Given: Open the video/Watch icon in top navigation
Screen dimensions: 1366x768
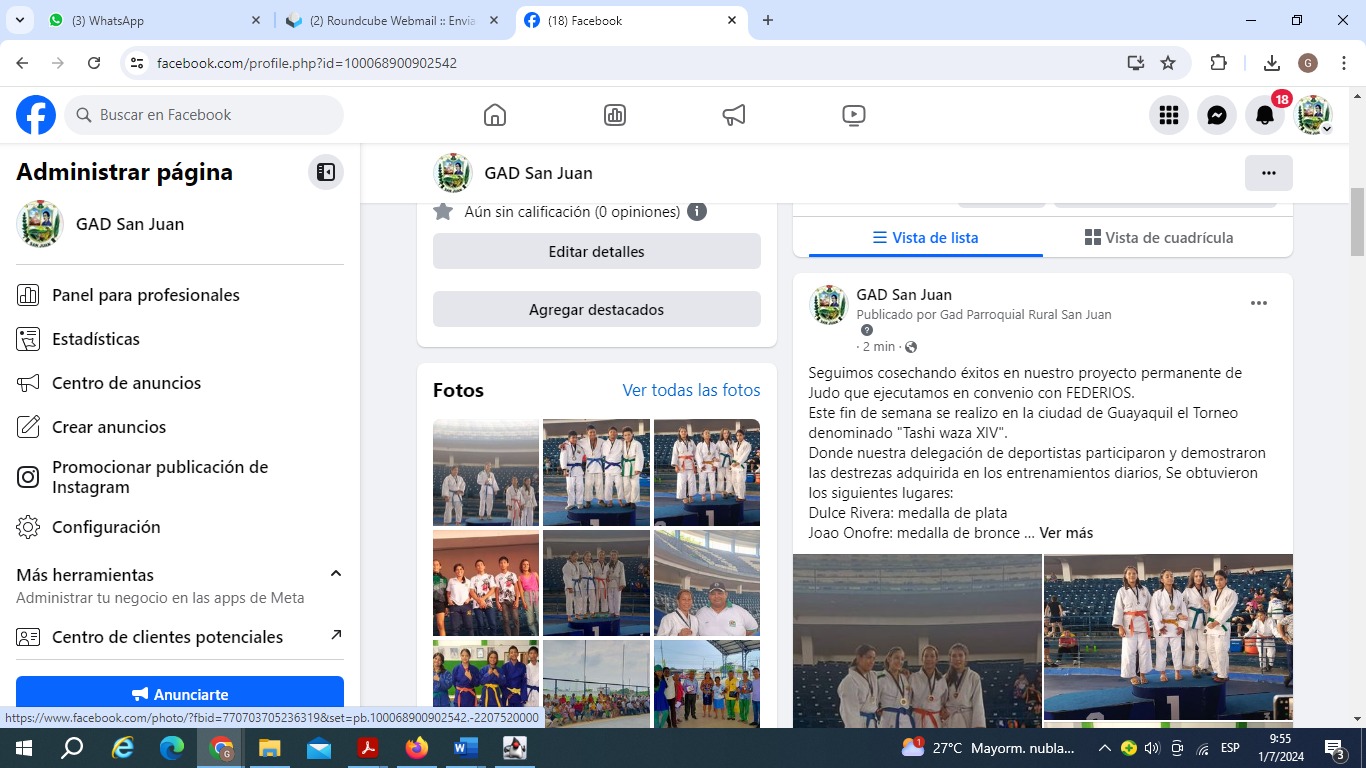Looking at the screenshot, I should point(854,115).
